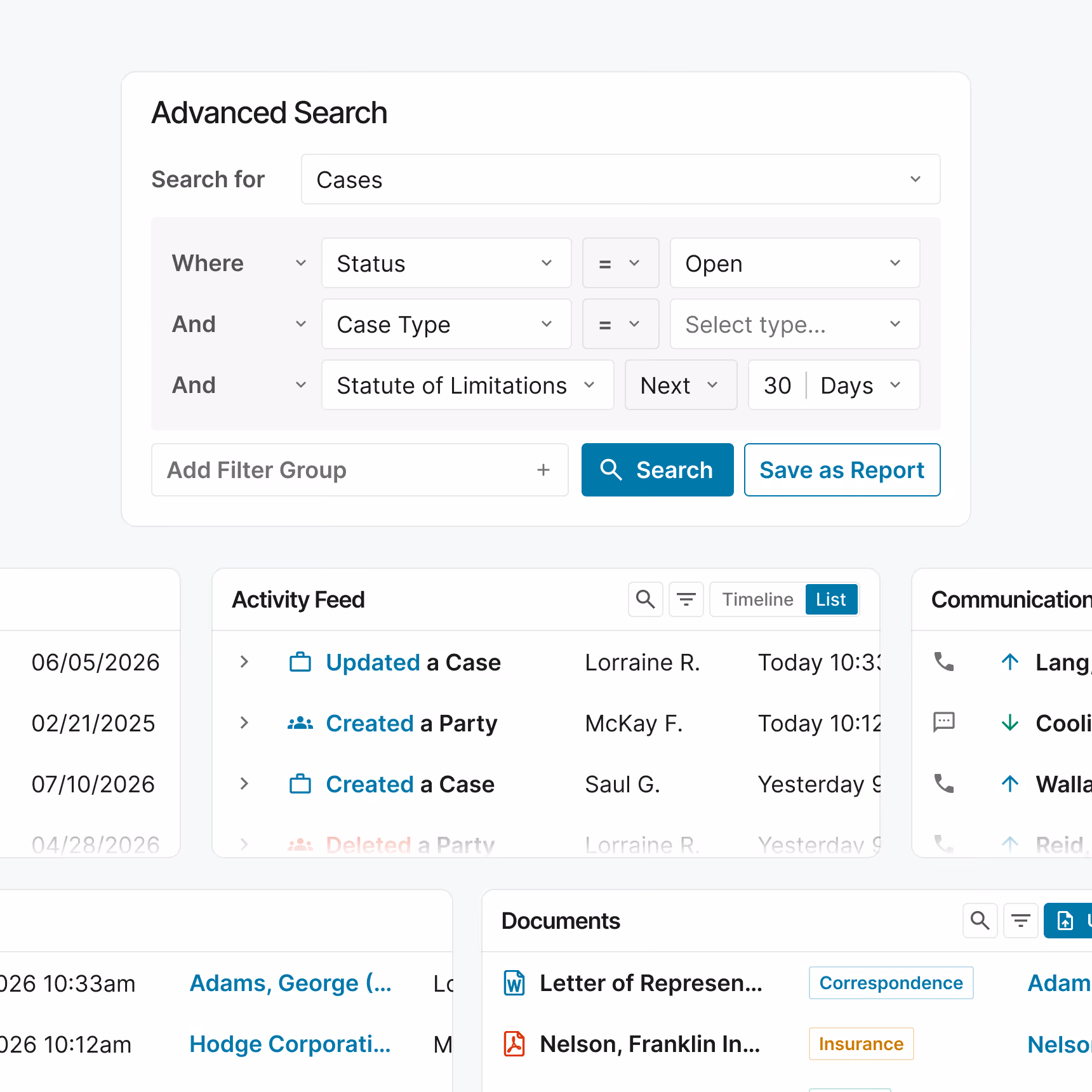
Task: Click incoming arrow icon in Cooli row
Action: tap(1010, 723)
